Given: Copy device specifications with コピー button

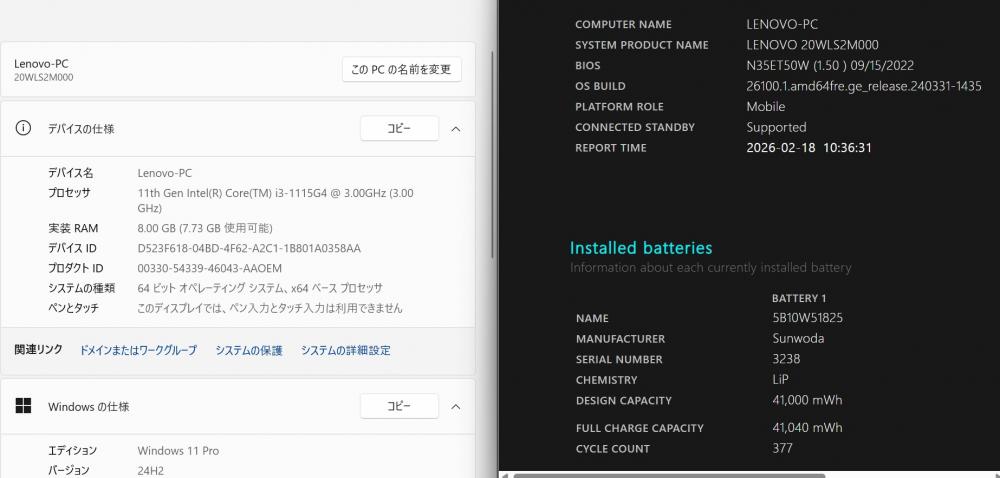Looking at the screenshot, I should click(x=399, y=128).
